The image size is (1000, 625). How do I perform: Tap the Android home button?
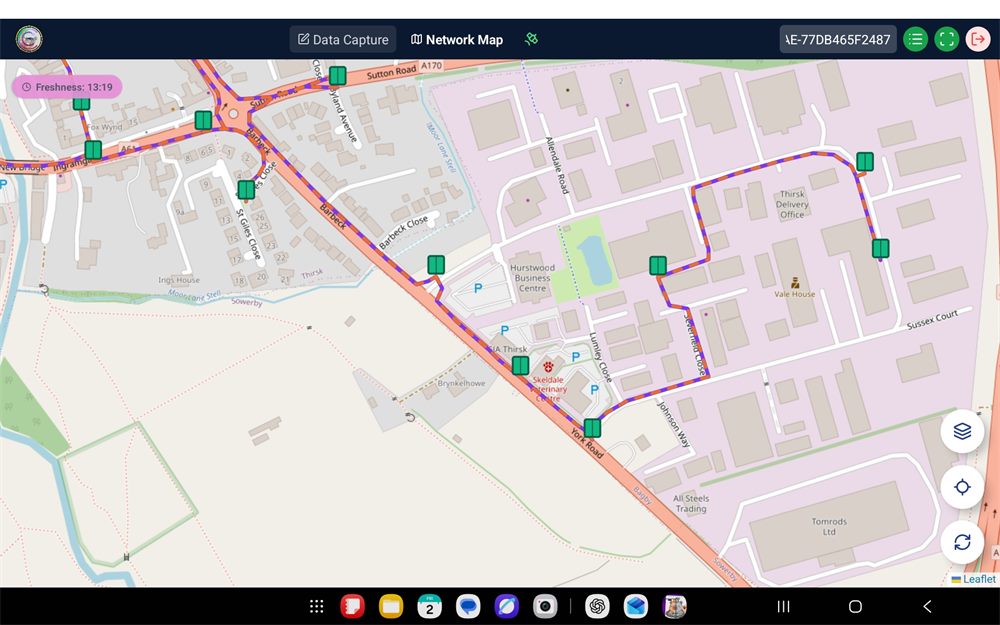[x=855, y=607]
